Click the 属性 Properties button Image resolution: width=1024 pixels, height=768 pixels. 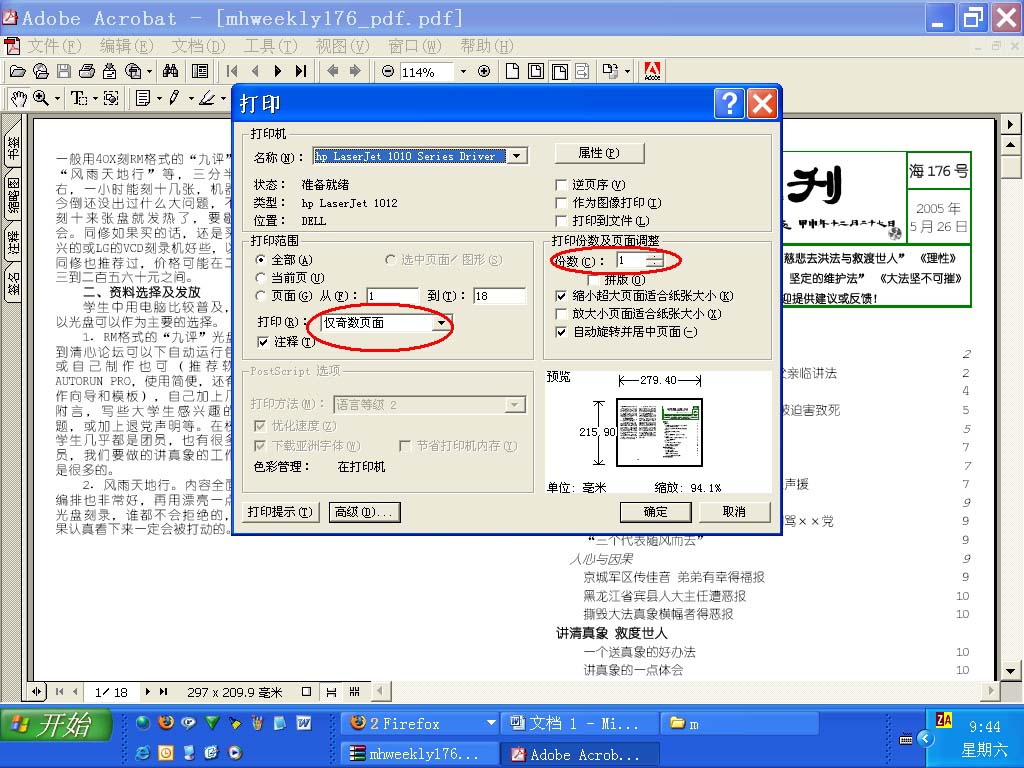pyautogui.click(x=599, y=153)
